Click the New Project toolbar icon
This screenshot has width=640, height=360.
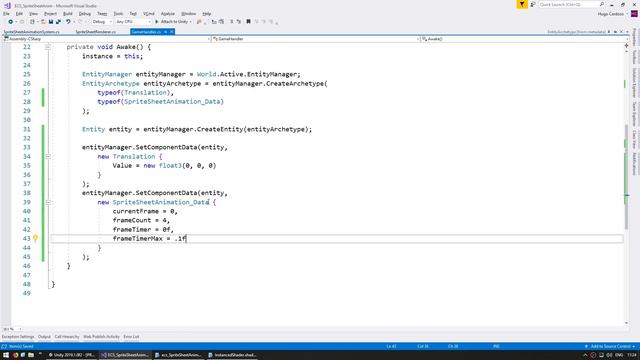point(32,22)
